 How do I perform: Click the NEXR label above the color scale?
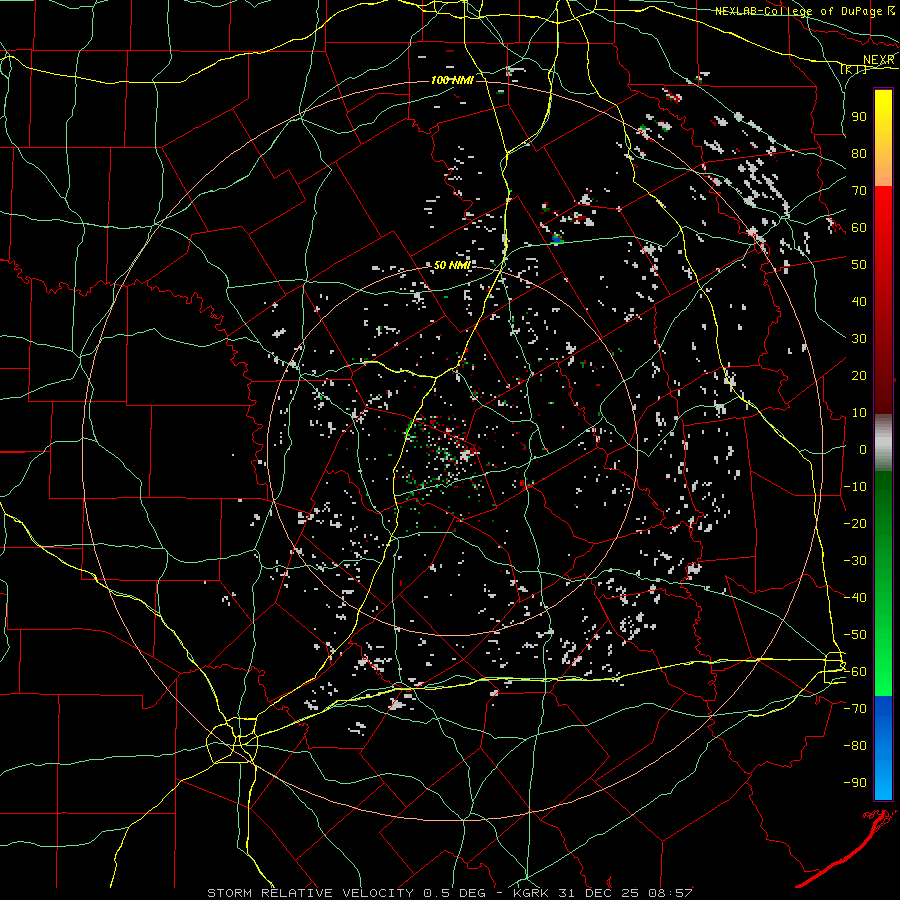[x=879, y=60]
